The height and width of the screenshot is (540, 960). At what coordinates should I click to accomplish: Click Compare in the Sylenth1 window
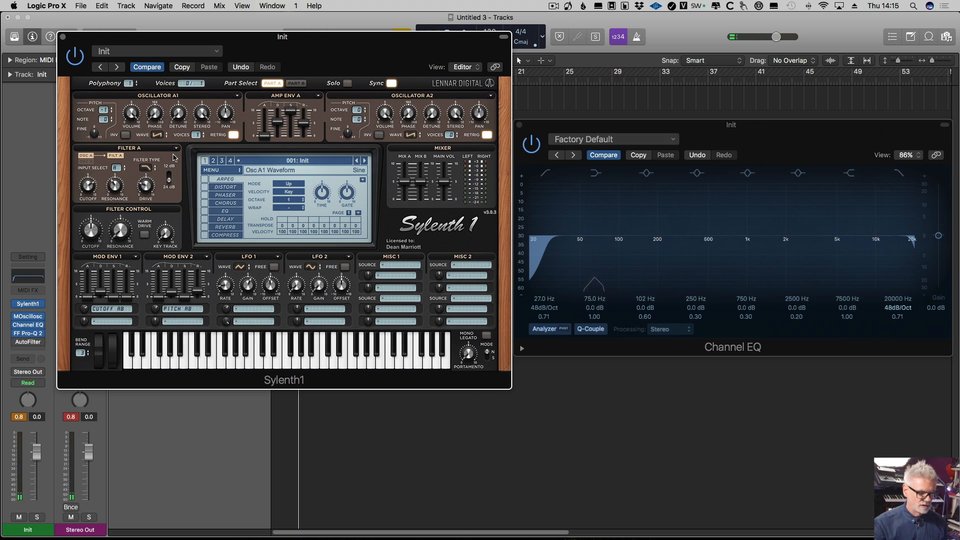click(x=147, y=67)
